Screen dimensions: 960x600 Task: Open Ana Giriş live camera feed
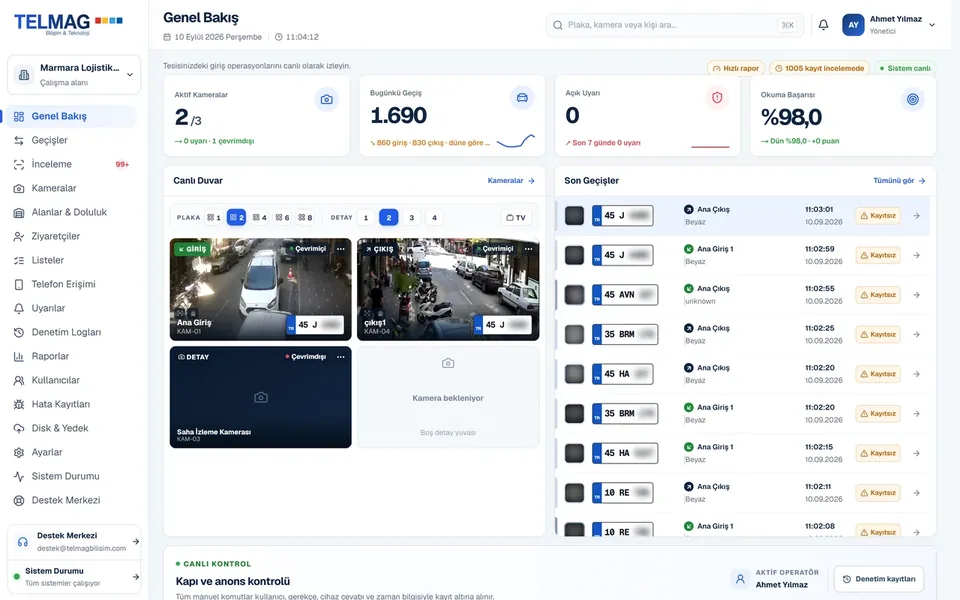click(x=261, y=289)
